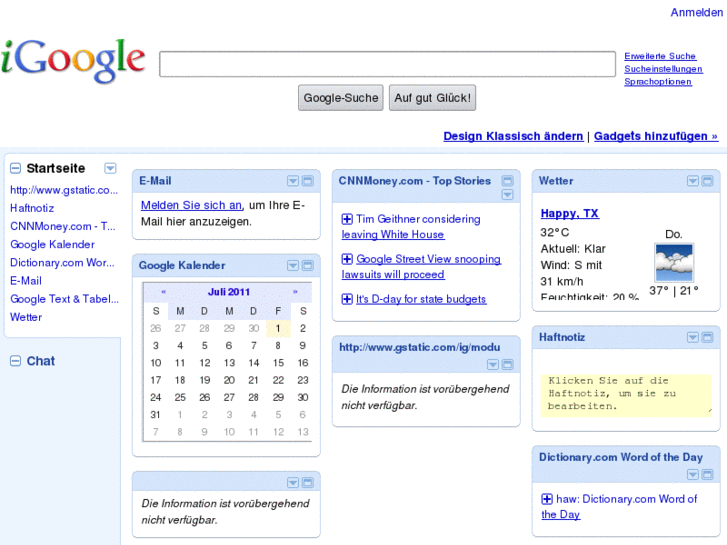Screen dimensions: 727x545
Task: Select July 22 in the calendar
Action: point(278,380)
